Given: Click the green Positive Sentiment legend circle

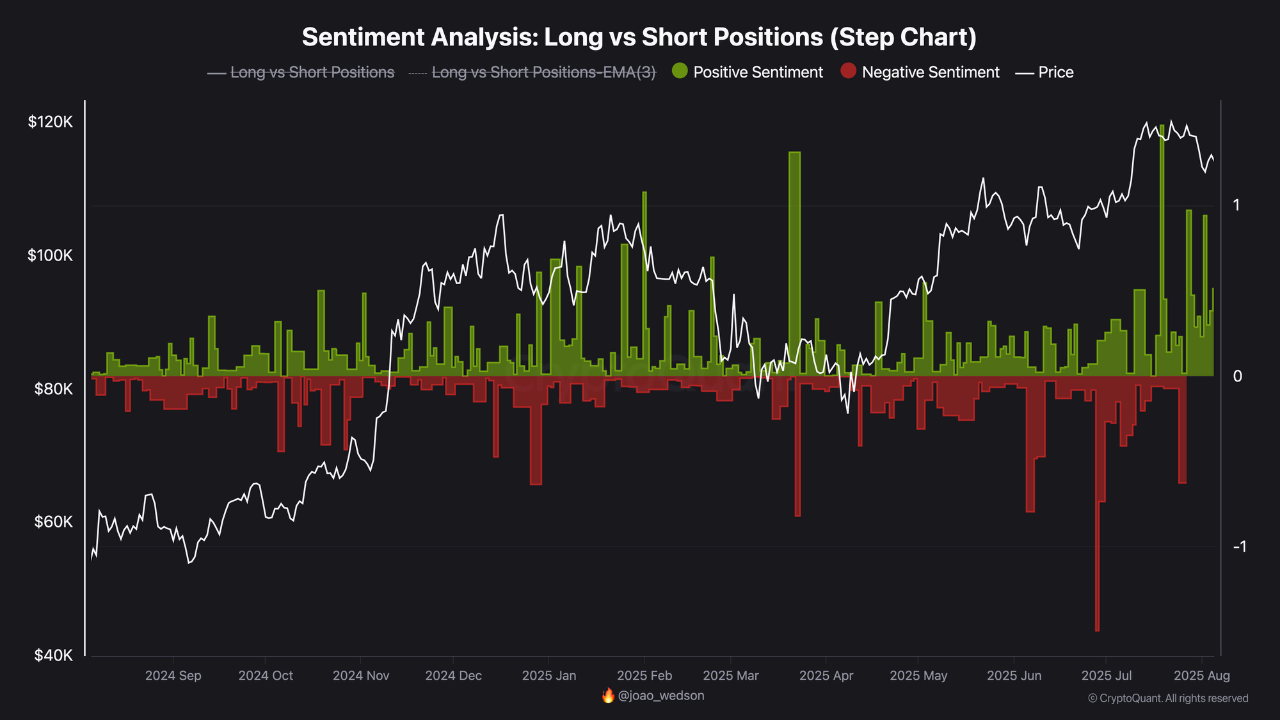Looking at the screenshot, I should [680, 72].
